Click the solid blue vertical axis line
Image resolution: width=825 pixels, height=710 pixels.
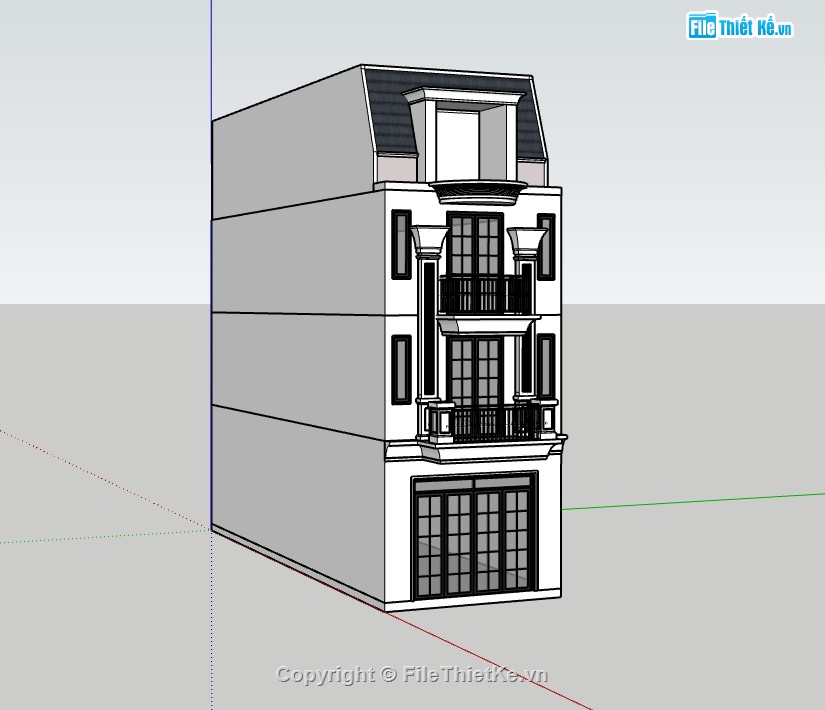click(211, 61)
